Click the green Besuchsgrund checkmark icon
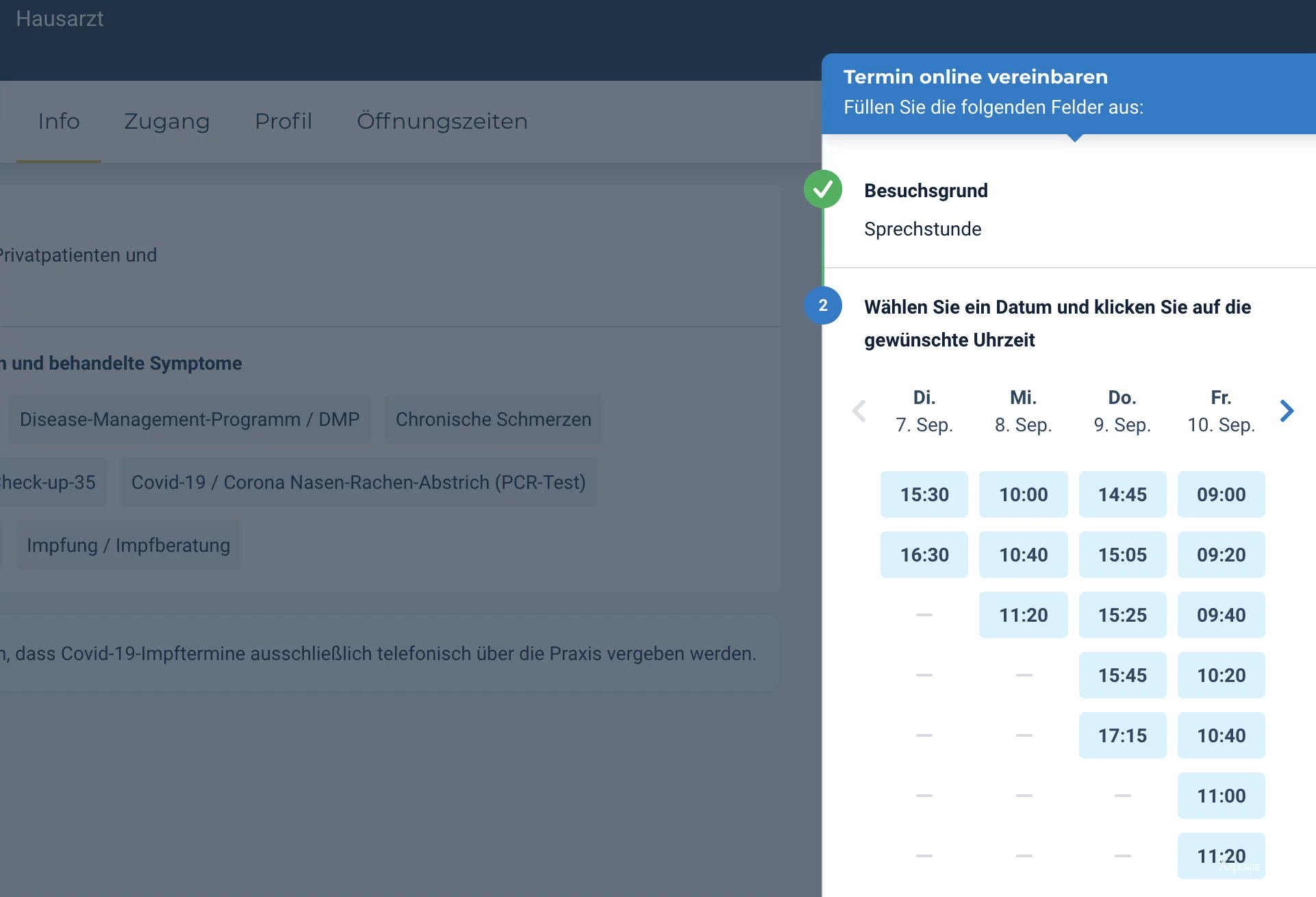Screen dimensions: 1316x897 coord(823,189)
